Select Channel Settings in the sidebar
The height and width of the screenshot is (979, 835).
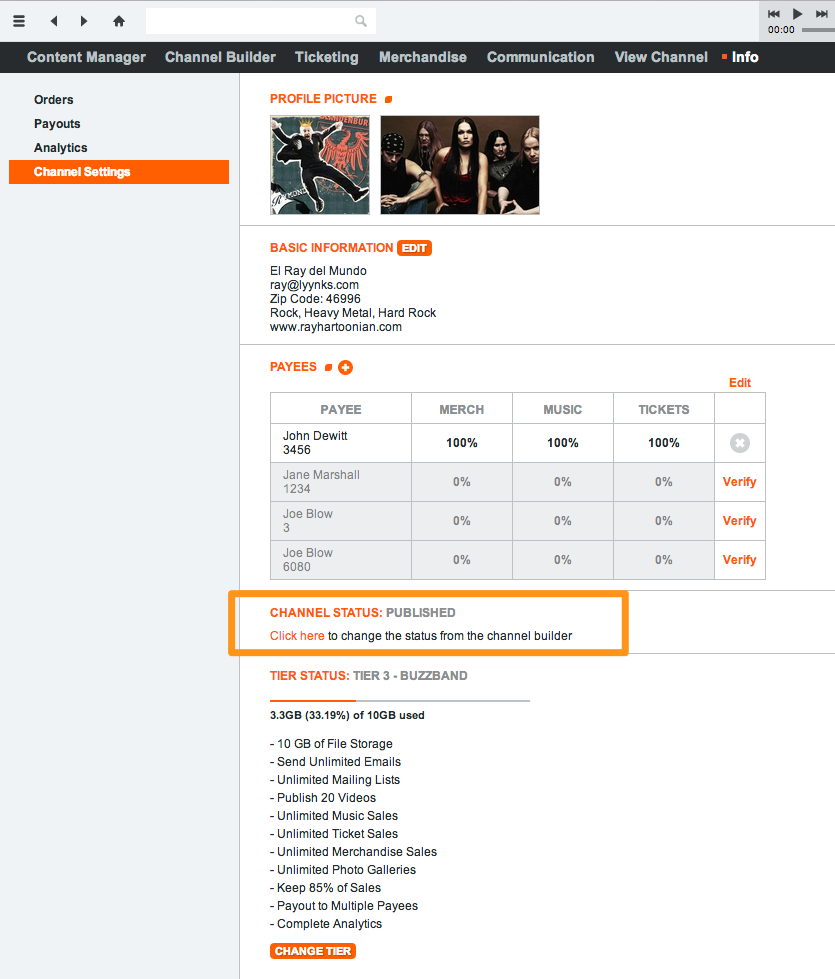tap(119, 172)
